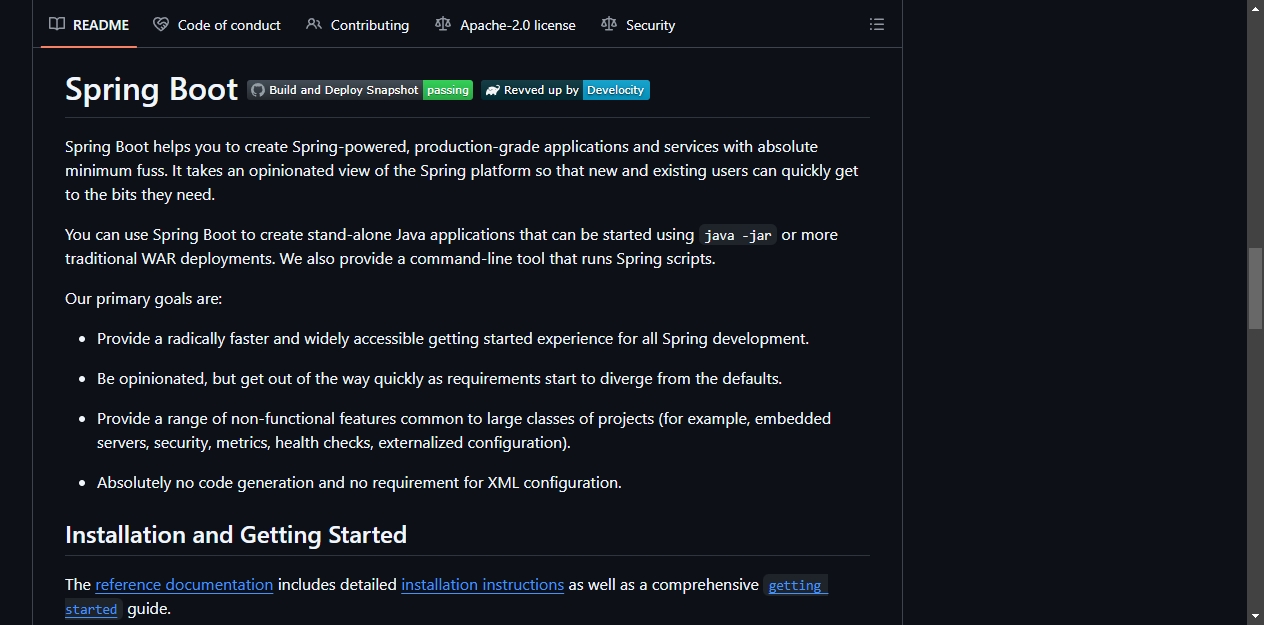Click the Code of conduct heart icon
Viewport: 1264px width, 625px height.
tap(161, 25)
